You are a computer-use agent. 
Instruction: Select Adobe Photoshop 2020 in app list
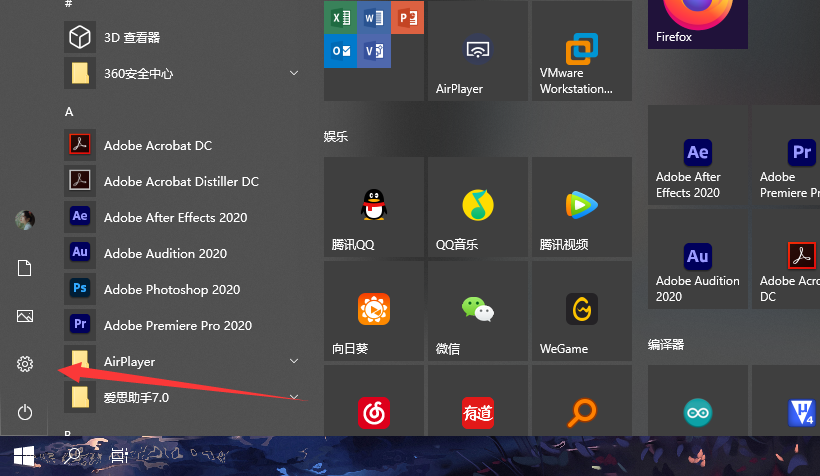(171, 289)
